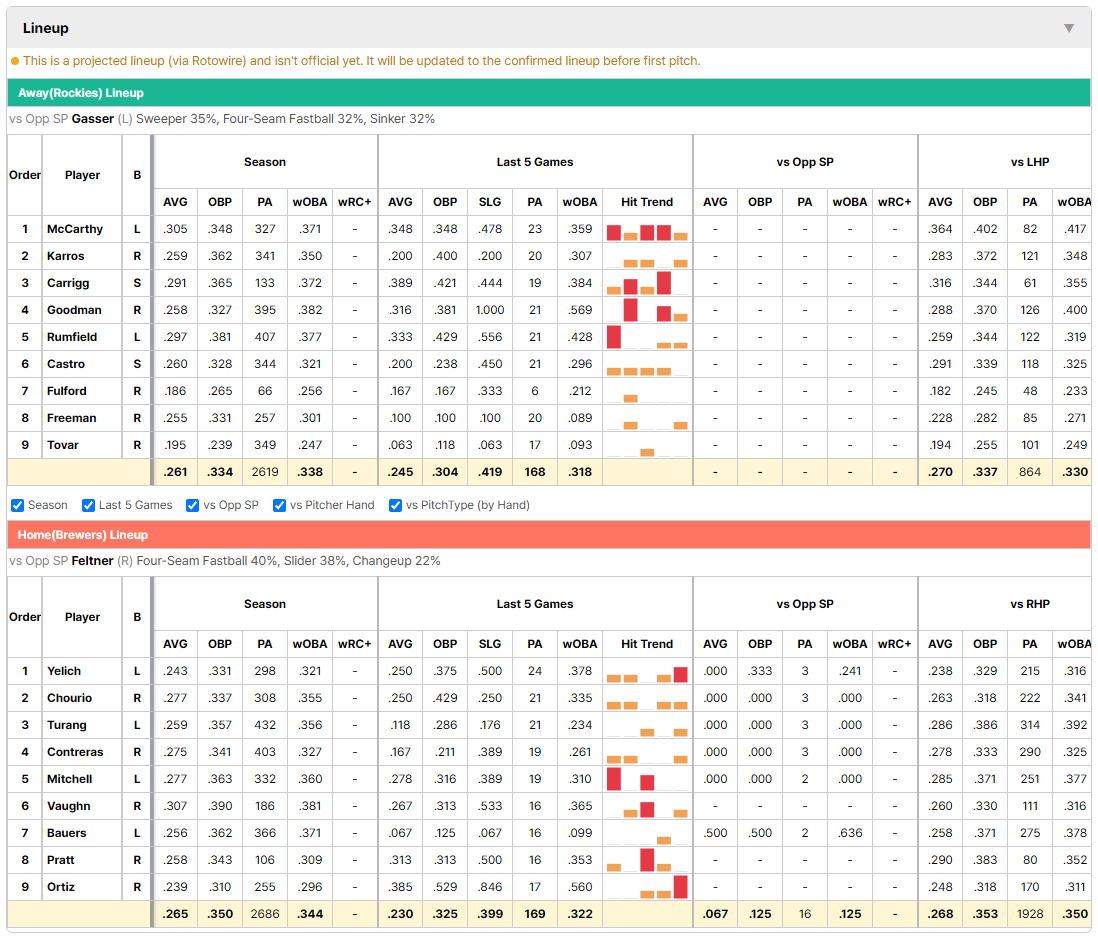Image resolution: width=1098 pixels, height=939 pixels.
Task: Toggle vs Pitcher Hand checkbox
Action: 279,506
